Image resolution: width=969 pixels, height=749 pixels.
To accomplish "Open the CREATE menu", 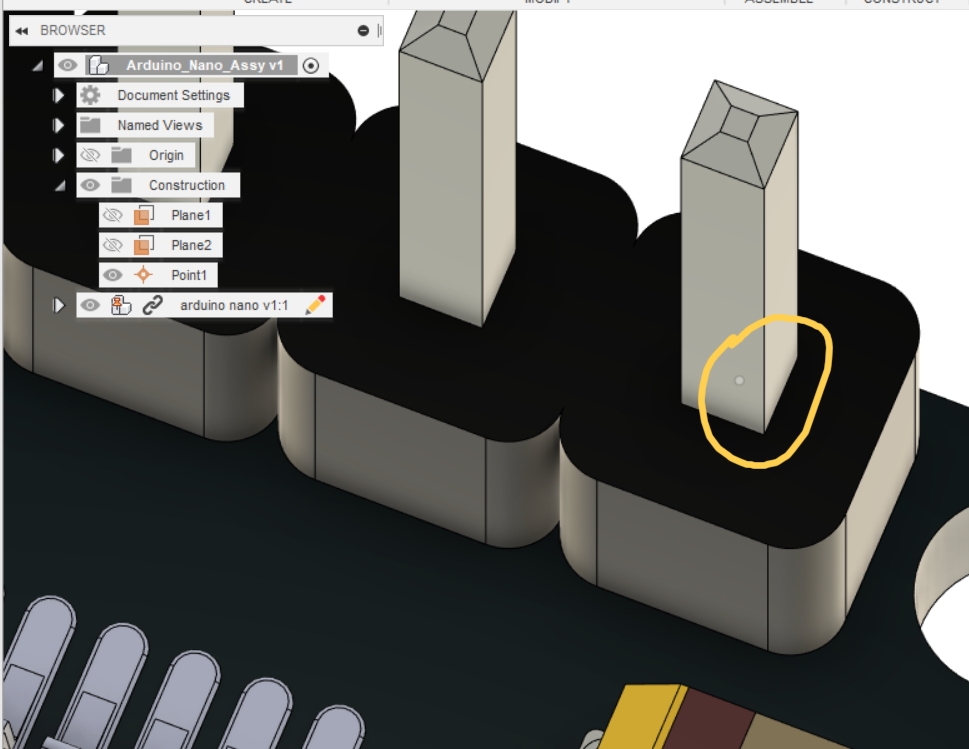I will click(265, 3).
